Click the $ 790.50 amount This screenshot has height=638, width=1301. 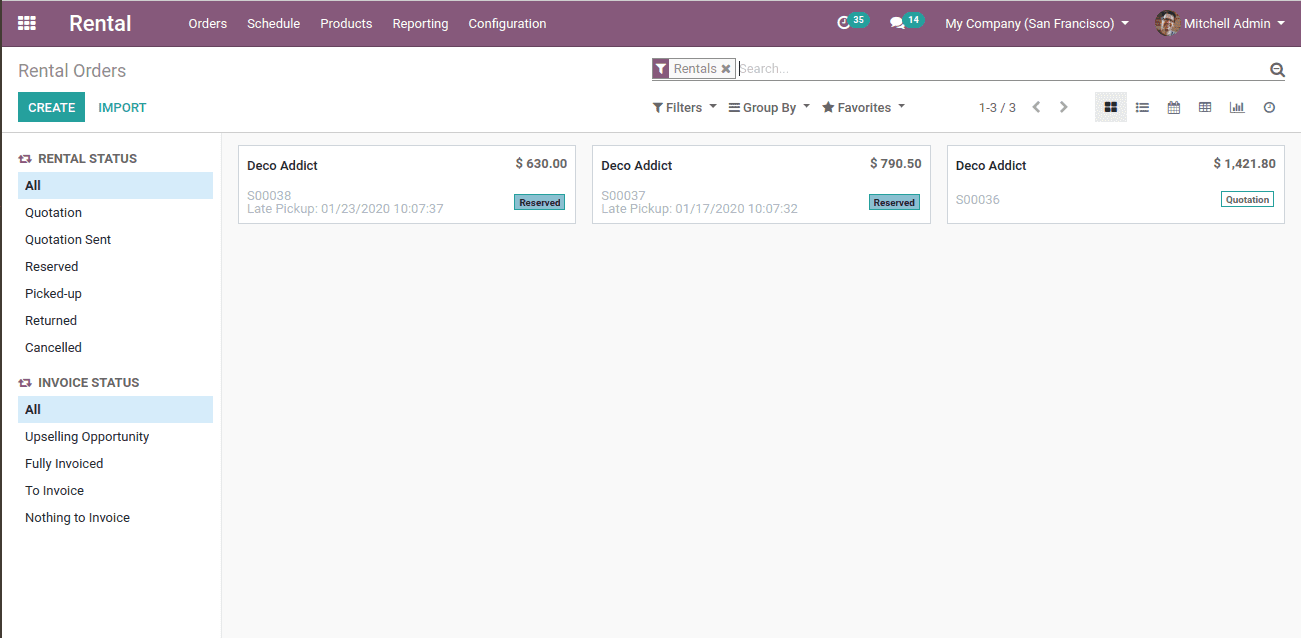(896, 163)
